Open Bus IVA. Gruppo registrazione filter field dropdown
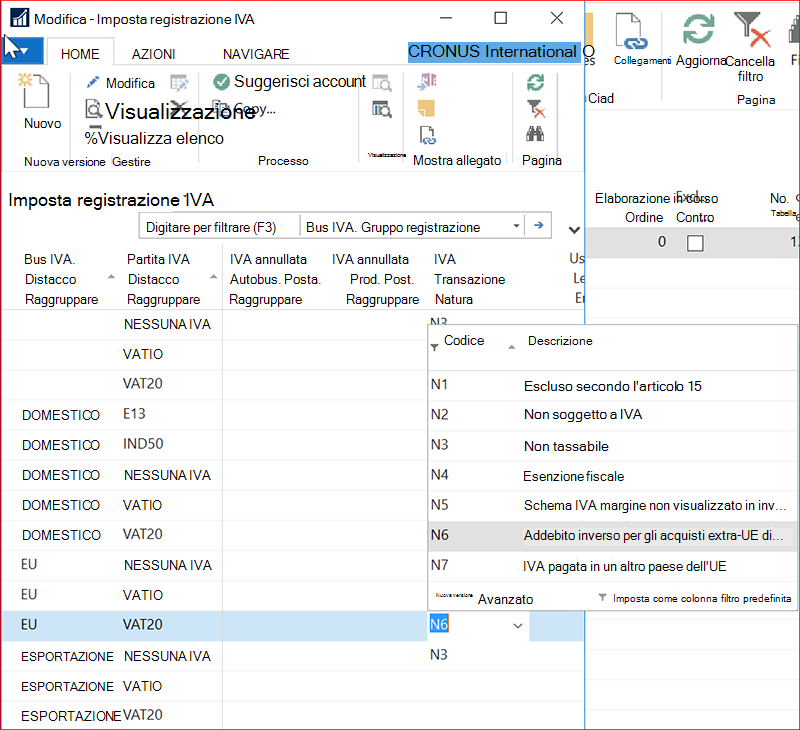Viewport: 800px width, 730px height. click(516, 225)
